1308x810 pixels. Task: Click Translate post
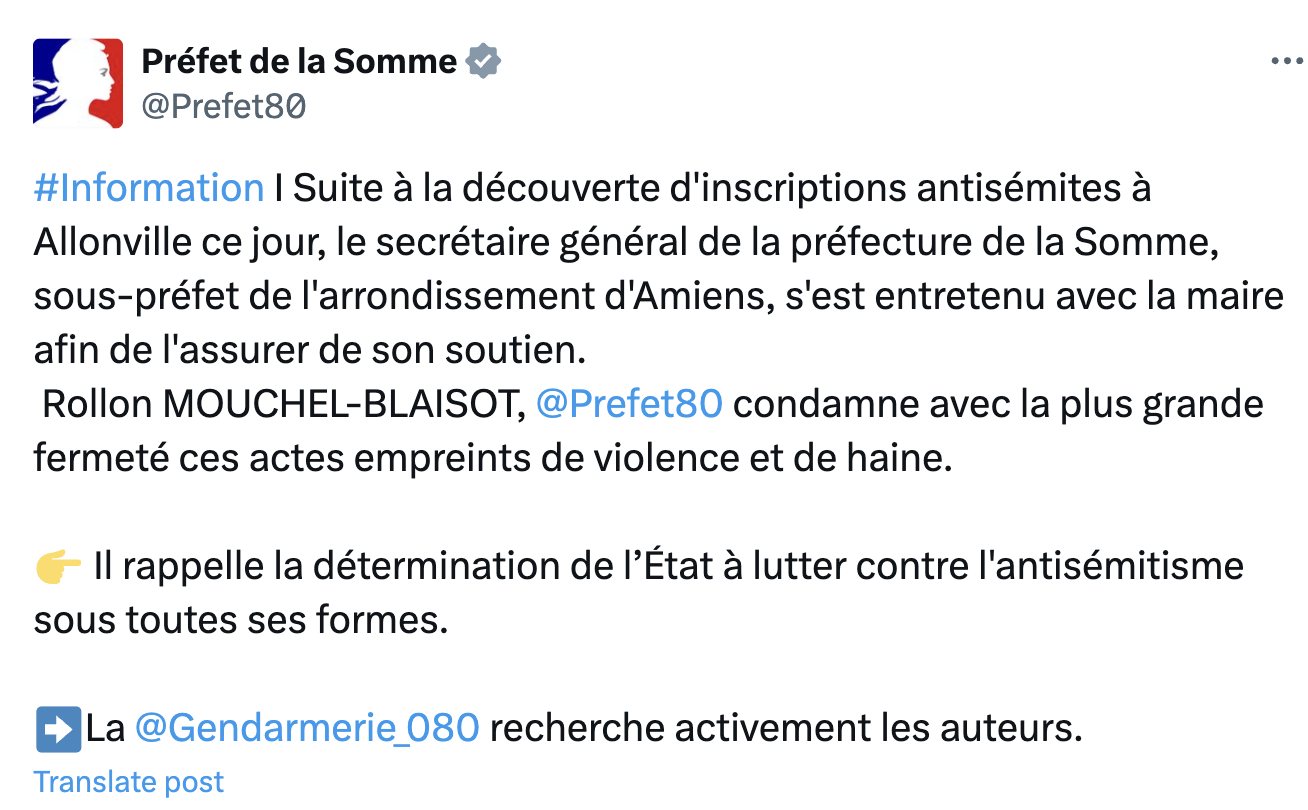[x=129, y=782]
